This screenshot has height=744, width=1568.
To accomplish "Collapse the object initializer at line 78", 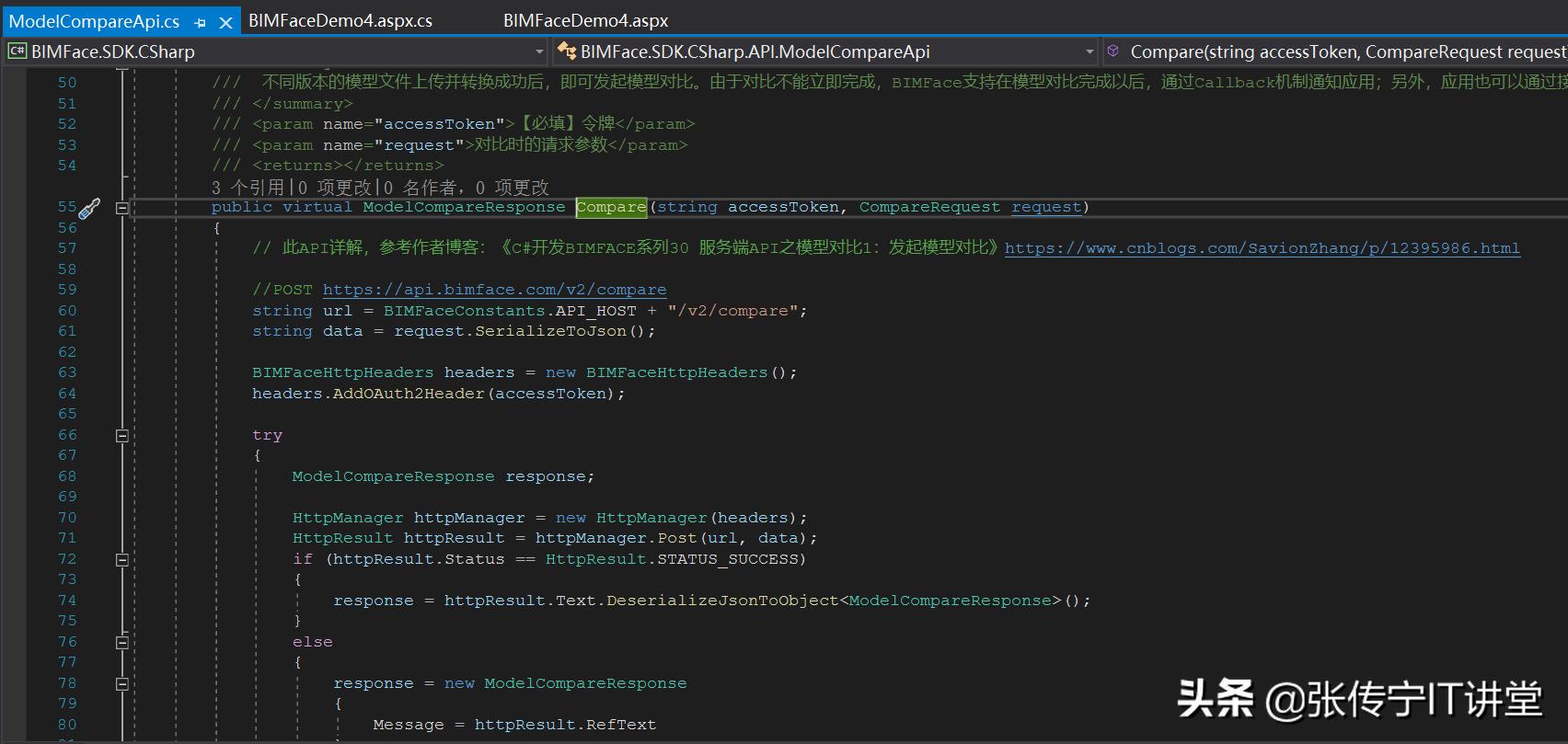I will tap(121, 684).
